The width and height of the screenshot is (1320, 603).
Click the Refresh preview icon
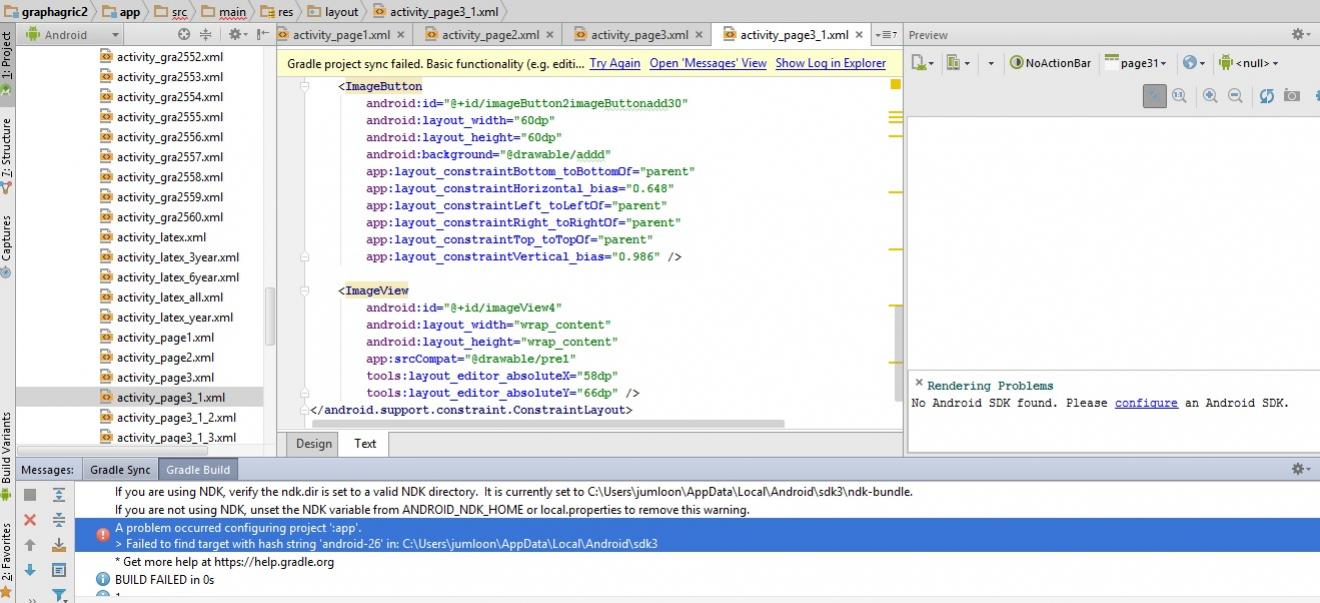(1266, 95)
